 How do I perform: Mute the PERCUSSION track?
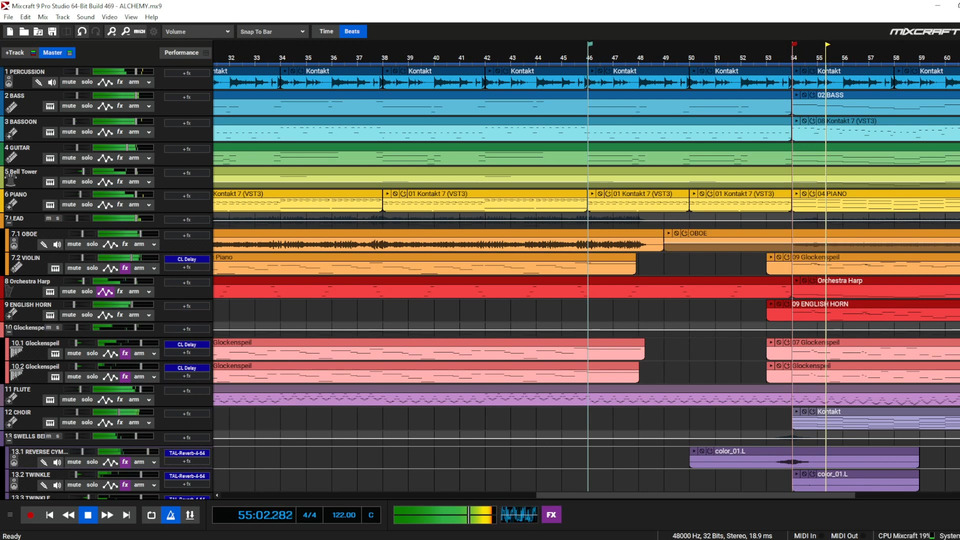click(69, 82)
